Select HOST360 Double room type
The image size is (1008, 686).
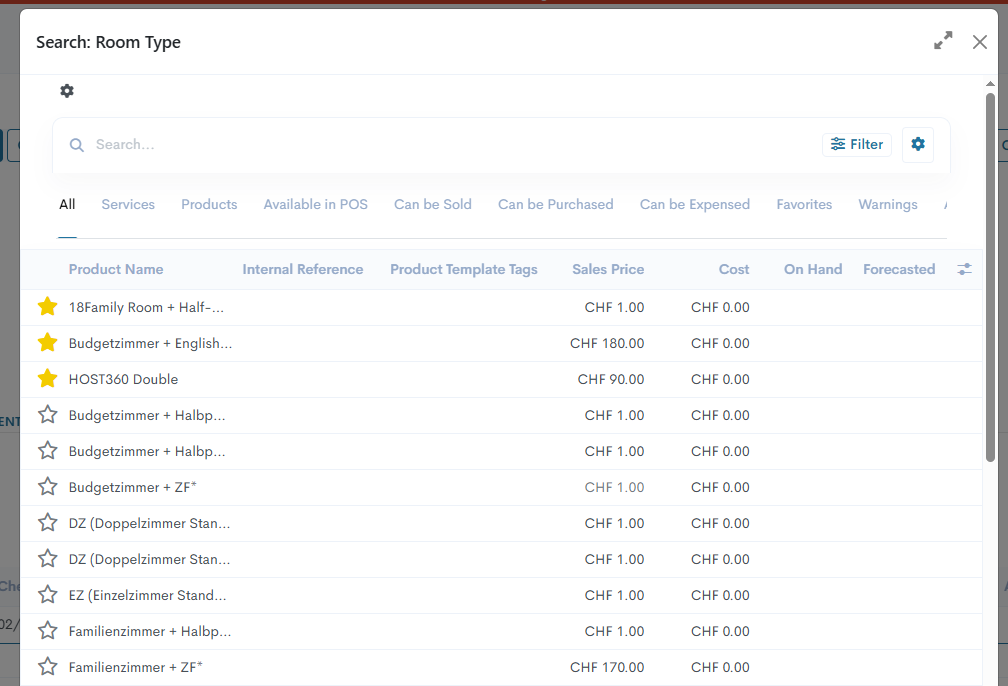pos(123,379)
